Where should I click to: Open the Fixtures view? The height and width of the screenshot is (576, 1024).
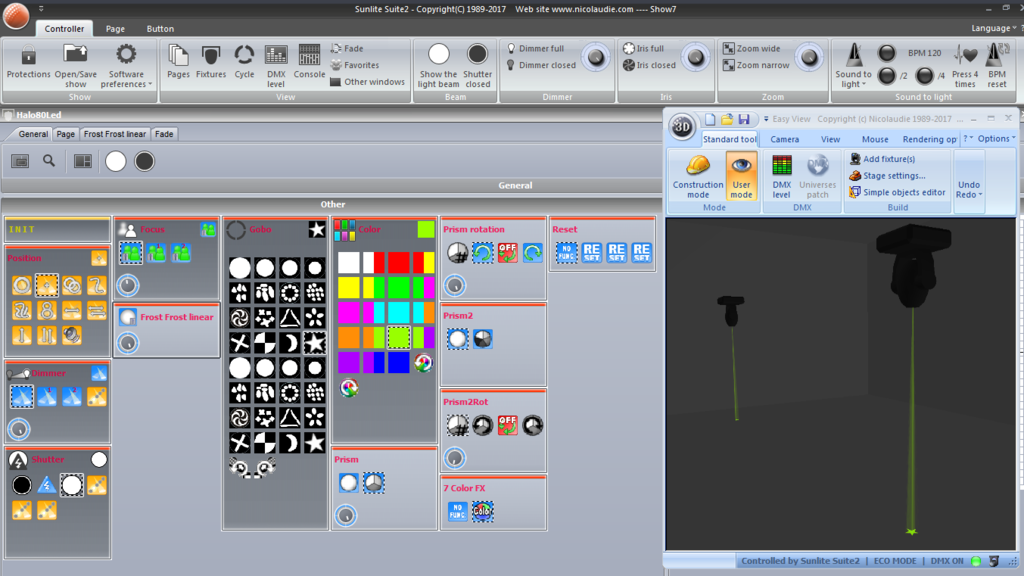(x=211, y=61)
